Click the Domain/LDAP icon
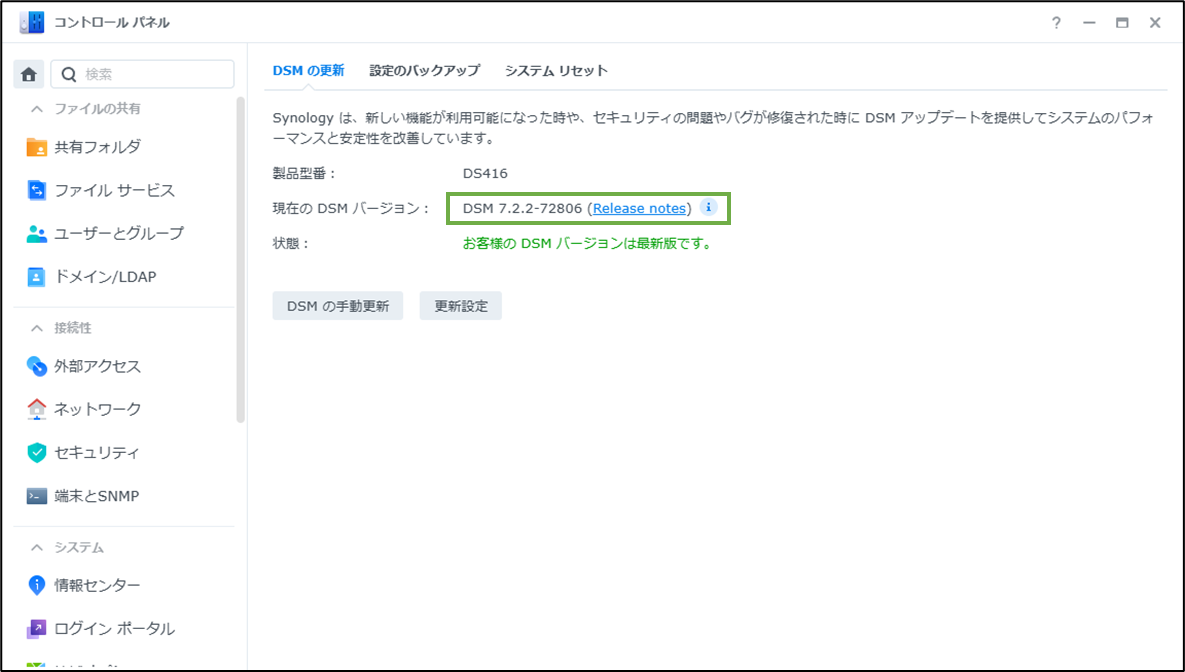 click(36, 277)
